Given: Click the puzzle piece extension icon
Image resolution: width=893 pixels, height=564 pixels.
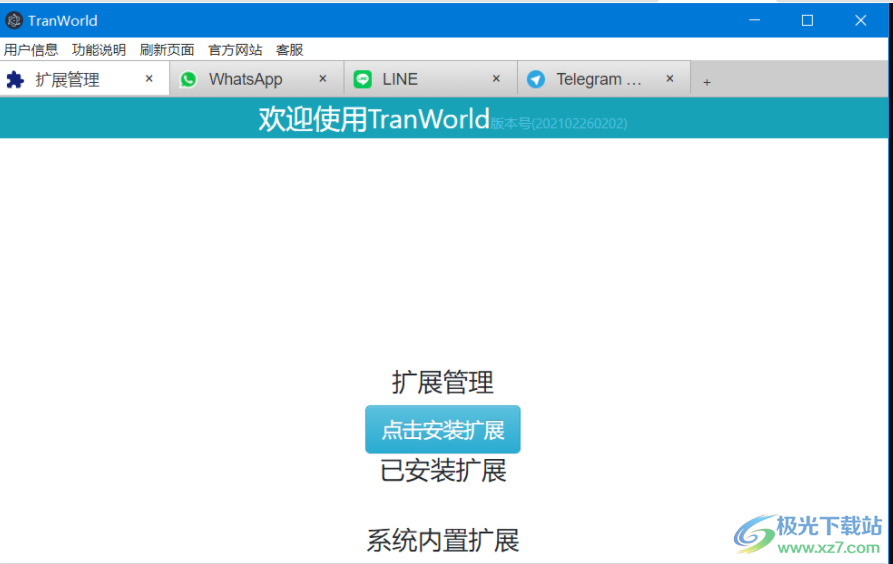Looking at the screenshot, I should pyautogui.click(x=15, y=80).
